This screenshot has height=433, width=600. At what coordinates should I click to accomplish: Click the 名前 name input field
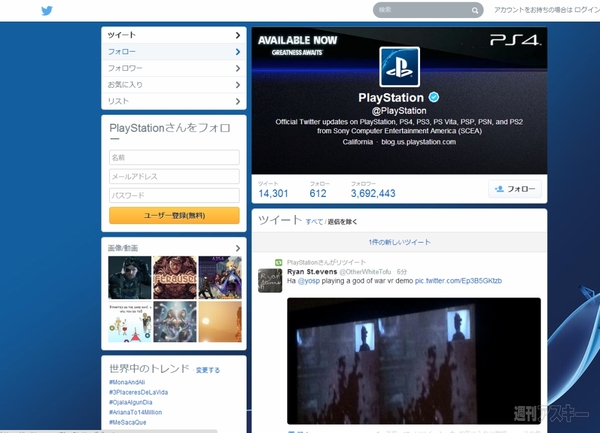pos(174,157)
